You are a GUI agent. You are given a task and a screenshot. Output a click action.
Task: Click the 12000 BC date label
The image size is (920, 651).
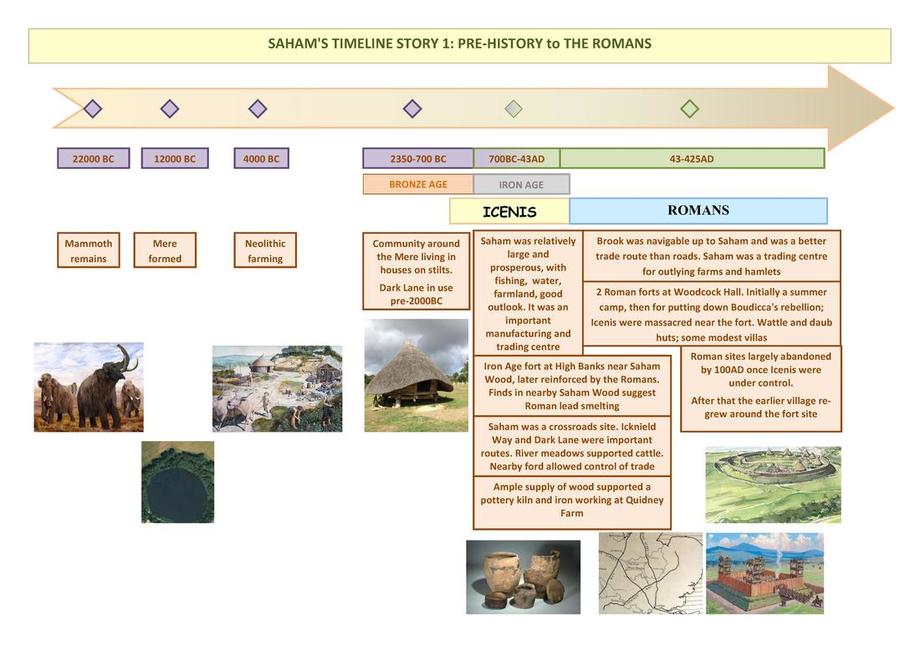[175, 158]
